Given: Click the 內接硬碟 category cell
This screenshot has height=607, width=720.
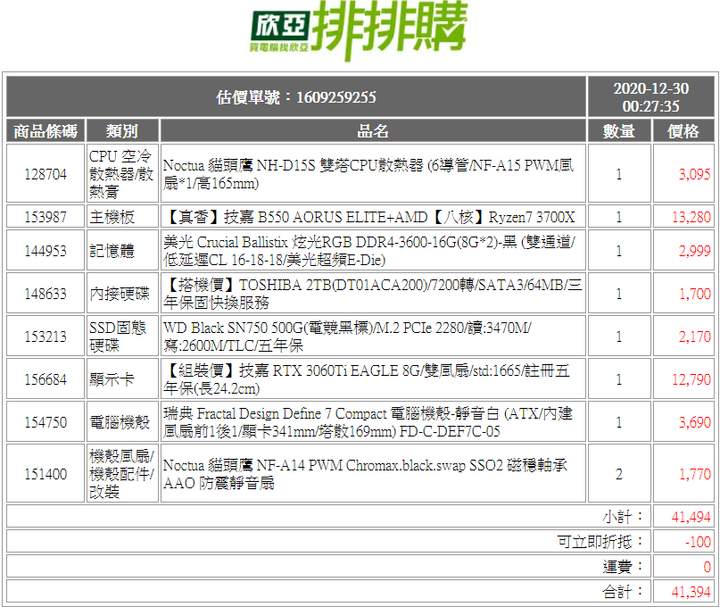Looking at the screenshot, I should click(x=122, y=293).
